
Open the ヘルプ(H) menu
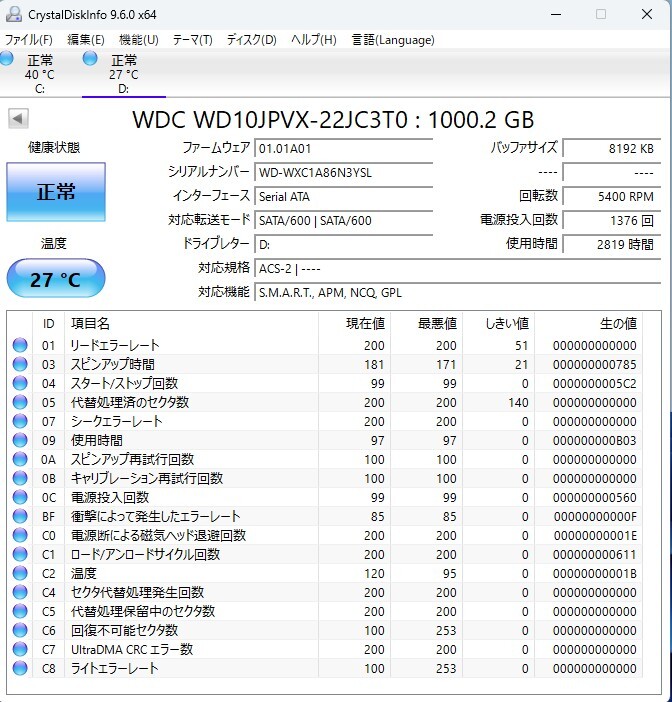tap(313, 40)
